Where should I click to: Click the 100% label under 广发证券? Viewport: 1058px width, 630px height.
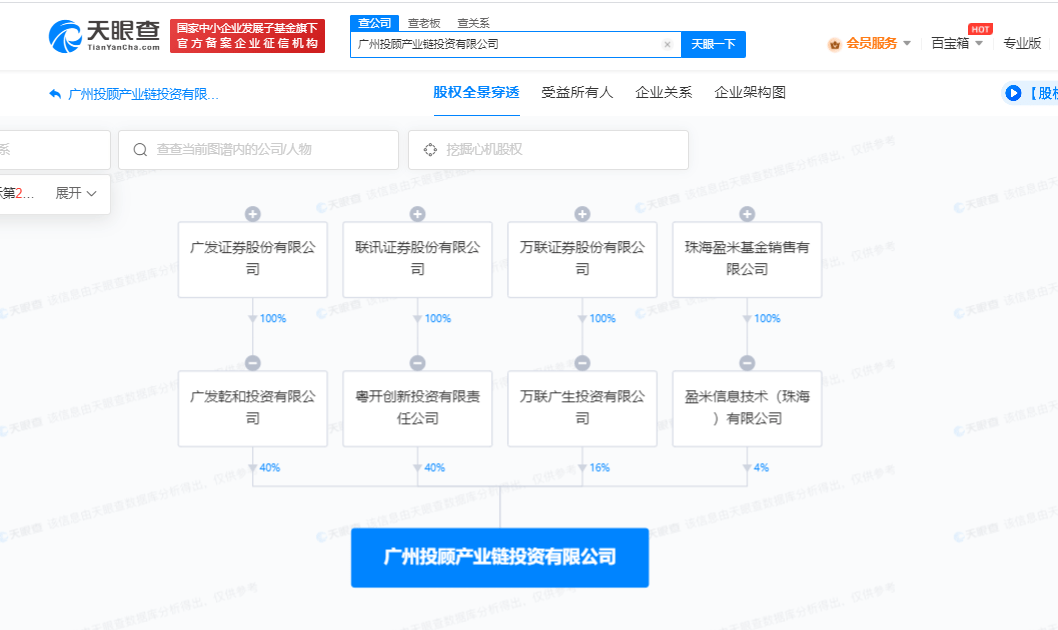click(x=273, y=318)
